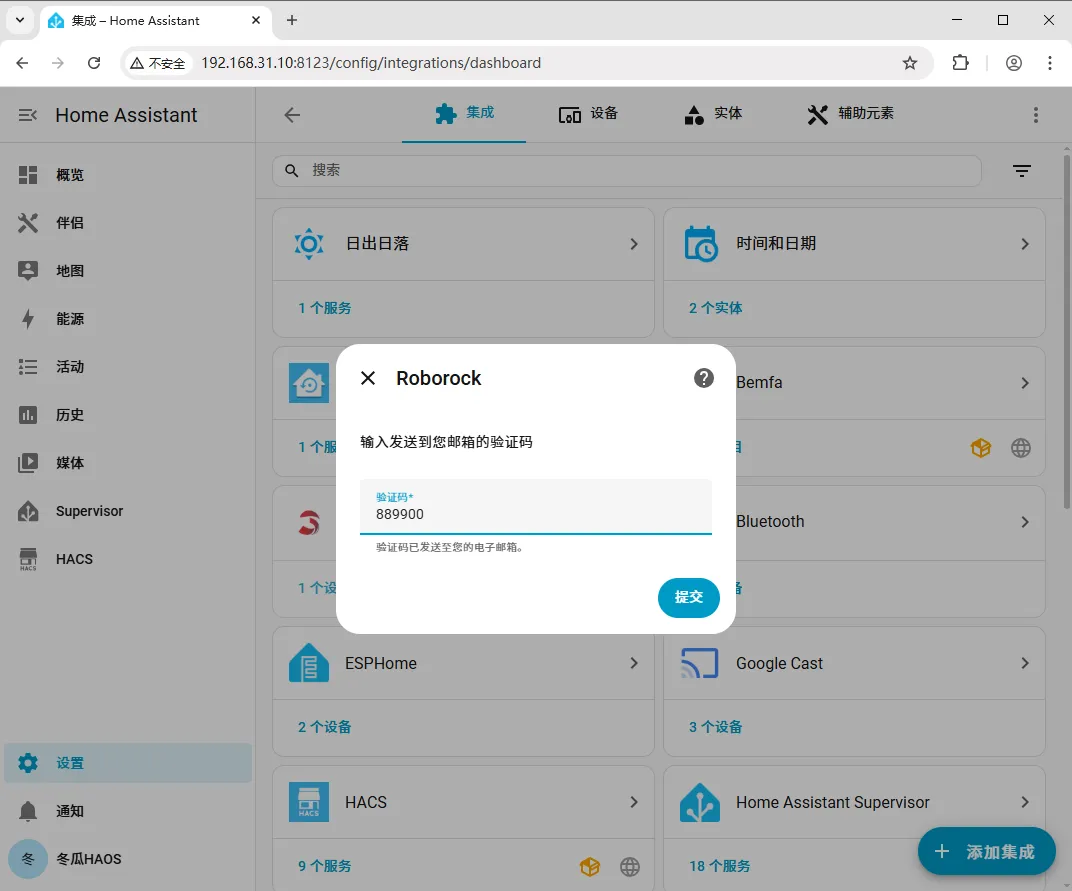Click the 提交 submit button
The height and width of the screenshot is (891, 1072).
click(688, 598)
